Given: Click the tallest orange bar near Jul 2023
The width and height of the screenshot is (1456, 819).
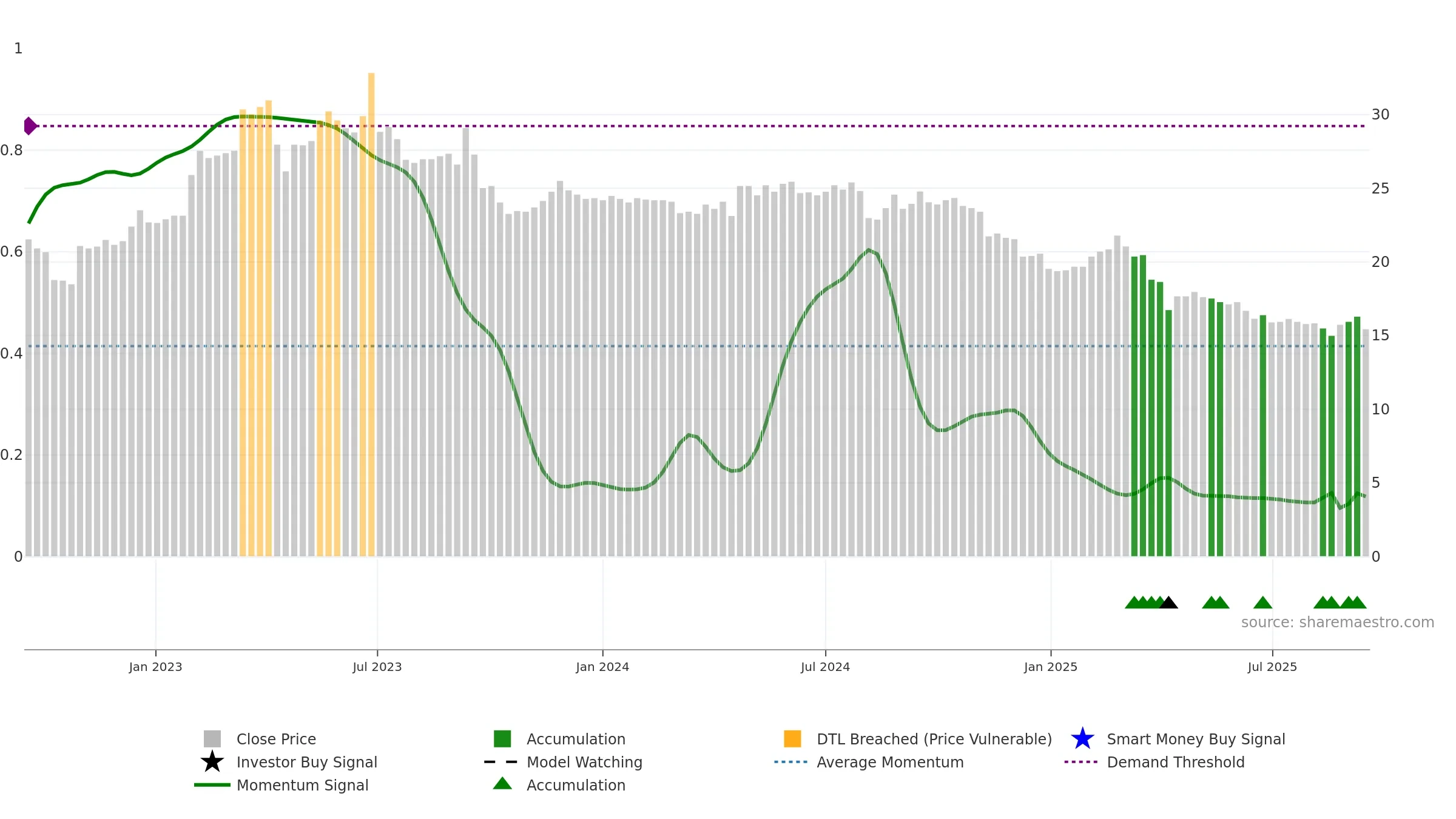Looking at the screenshot, I should [x=371, y=314].
